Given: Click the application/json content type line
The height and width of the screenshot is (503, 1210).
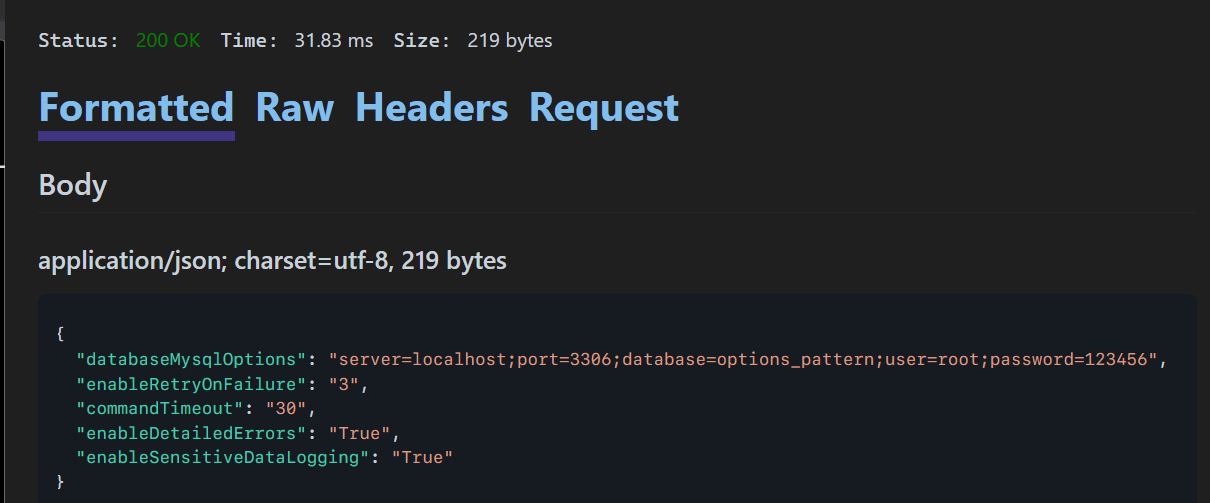Looking at the screenshot, I should (272, 261).
